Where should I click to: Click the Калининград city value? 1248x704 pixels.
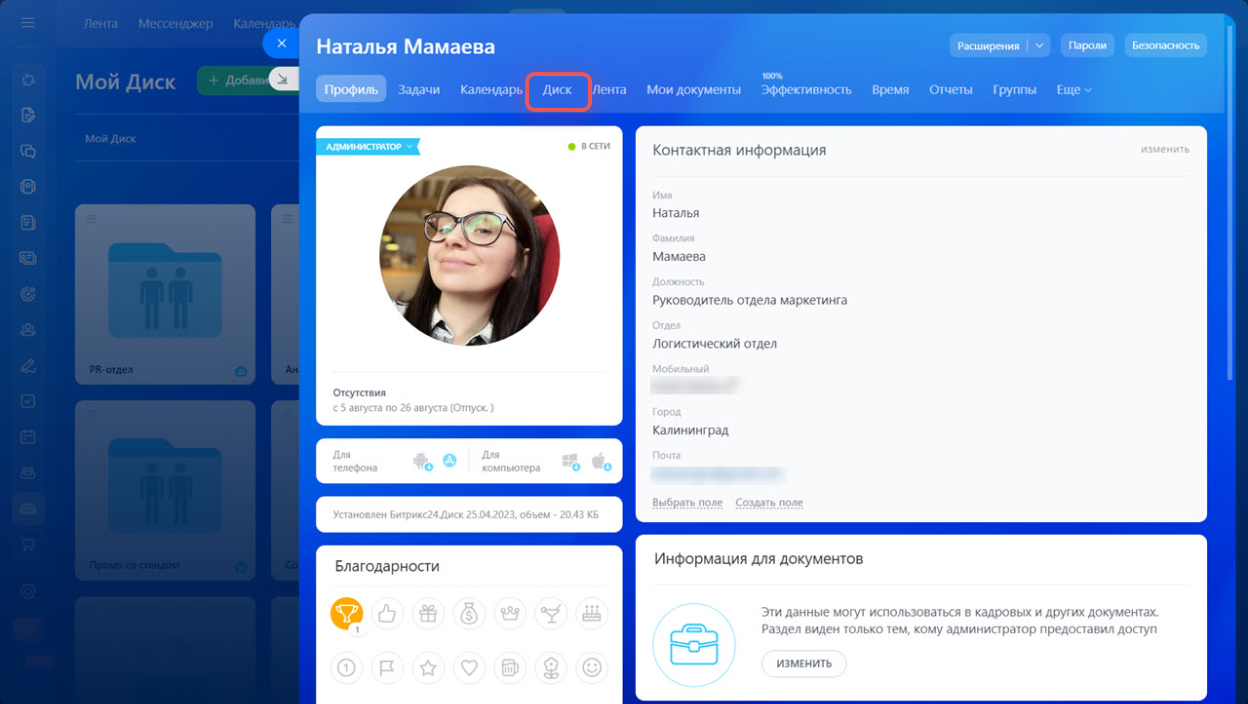click(690, 430)
